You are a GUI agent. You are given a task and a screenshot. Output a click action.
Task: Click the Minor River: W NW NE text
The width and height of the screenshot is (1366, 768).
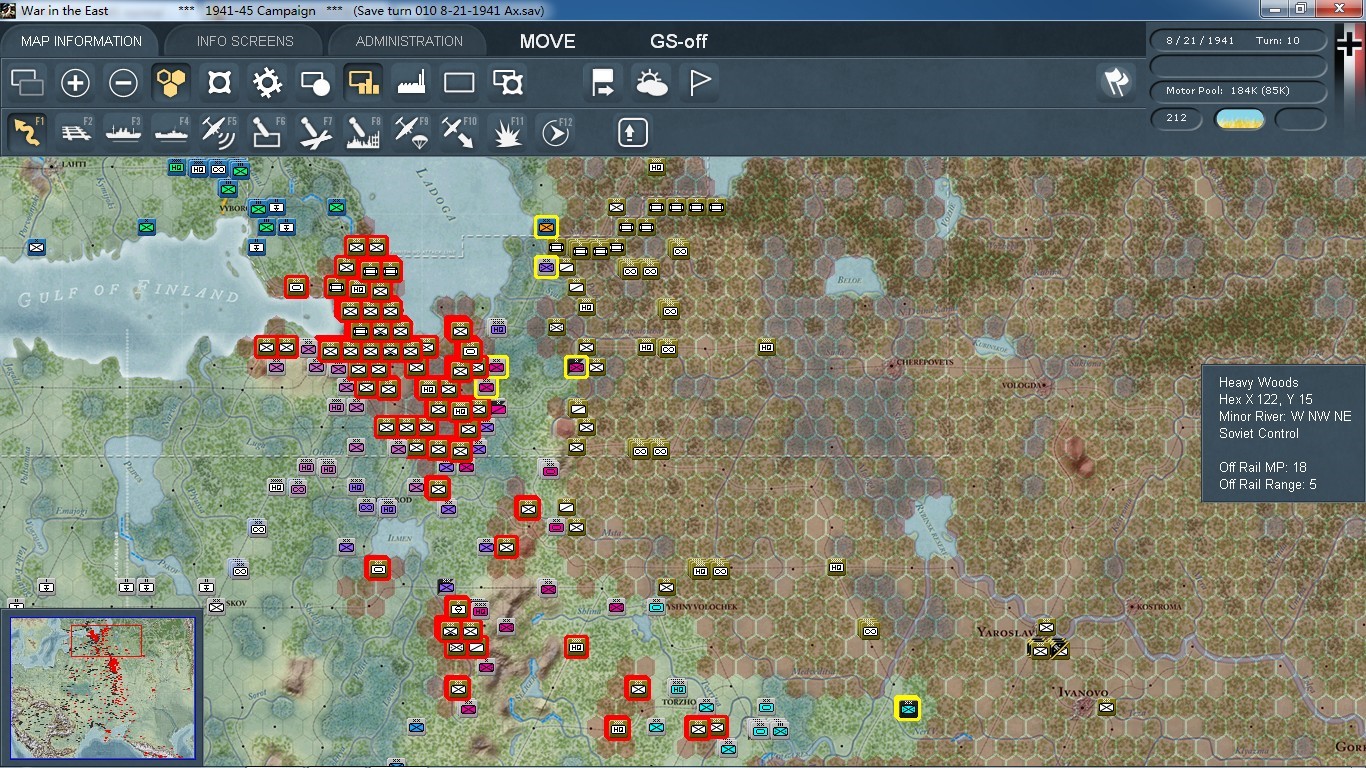coord(1285,416)
